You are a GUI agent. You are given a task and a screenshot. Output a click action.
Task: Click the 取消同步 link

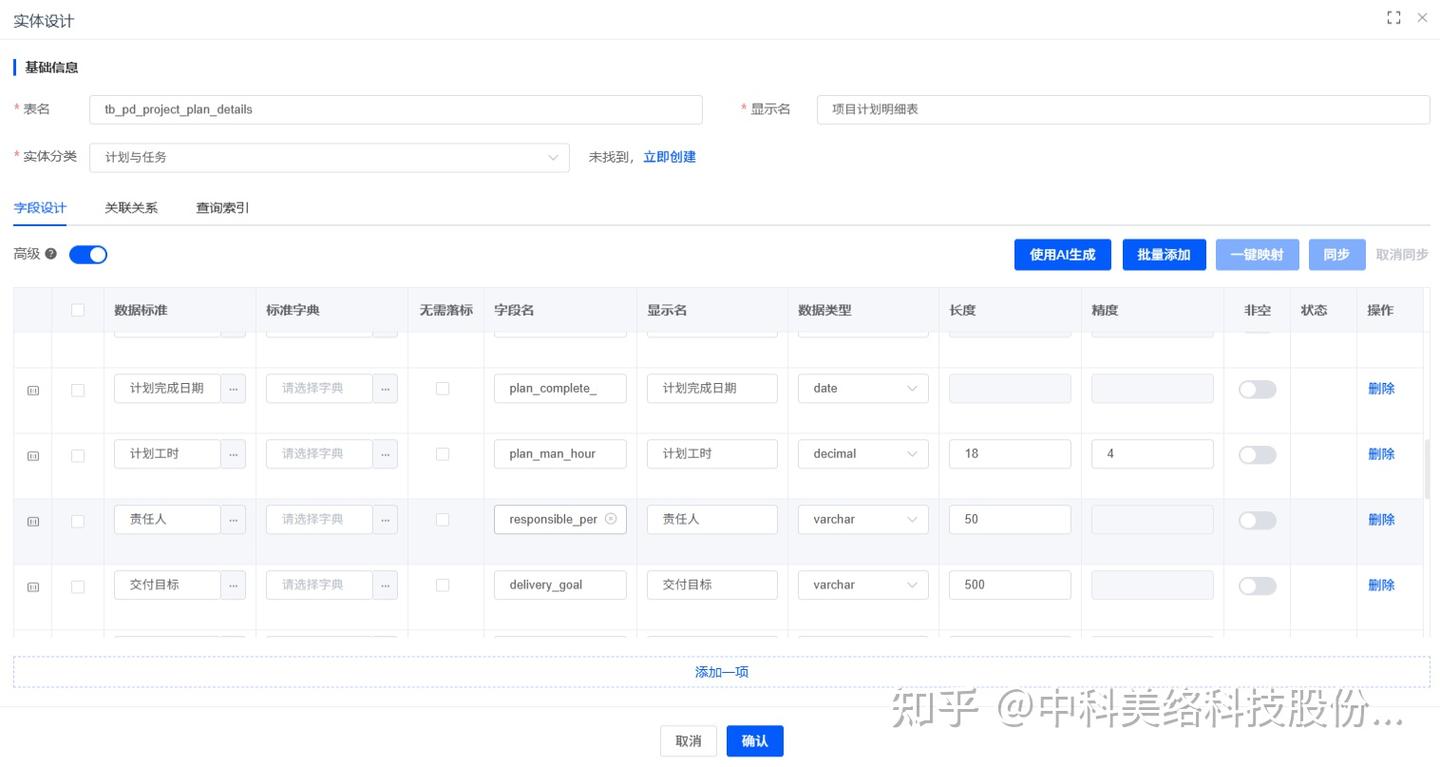tap(1402, 255)
